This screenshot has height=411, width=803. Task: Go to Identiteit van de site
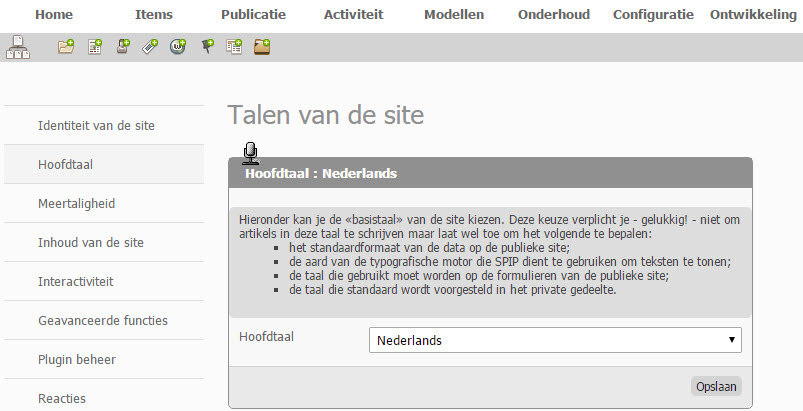(x=96, y=126)
